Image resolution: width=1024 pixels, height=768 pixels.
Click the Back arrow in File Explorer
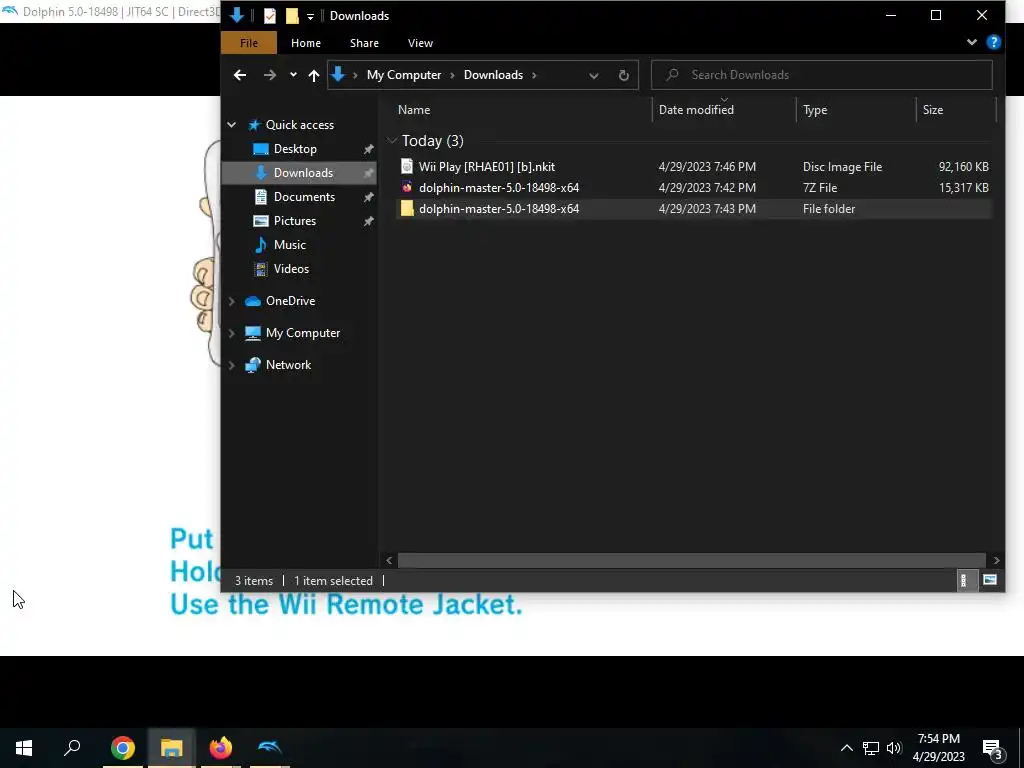(x=240, y=75)
